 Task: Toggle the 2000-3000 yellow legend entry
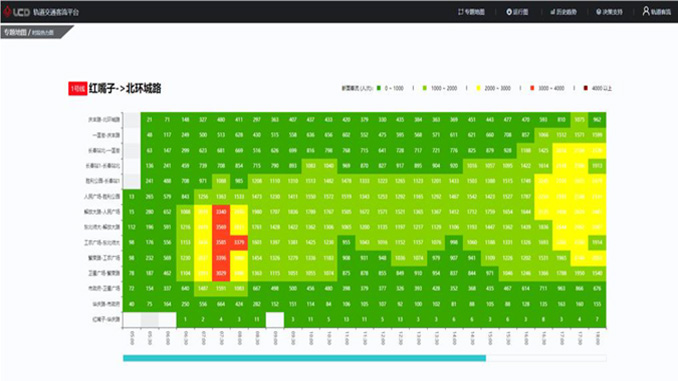493,88
